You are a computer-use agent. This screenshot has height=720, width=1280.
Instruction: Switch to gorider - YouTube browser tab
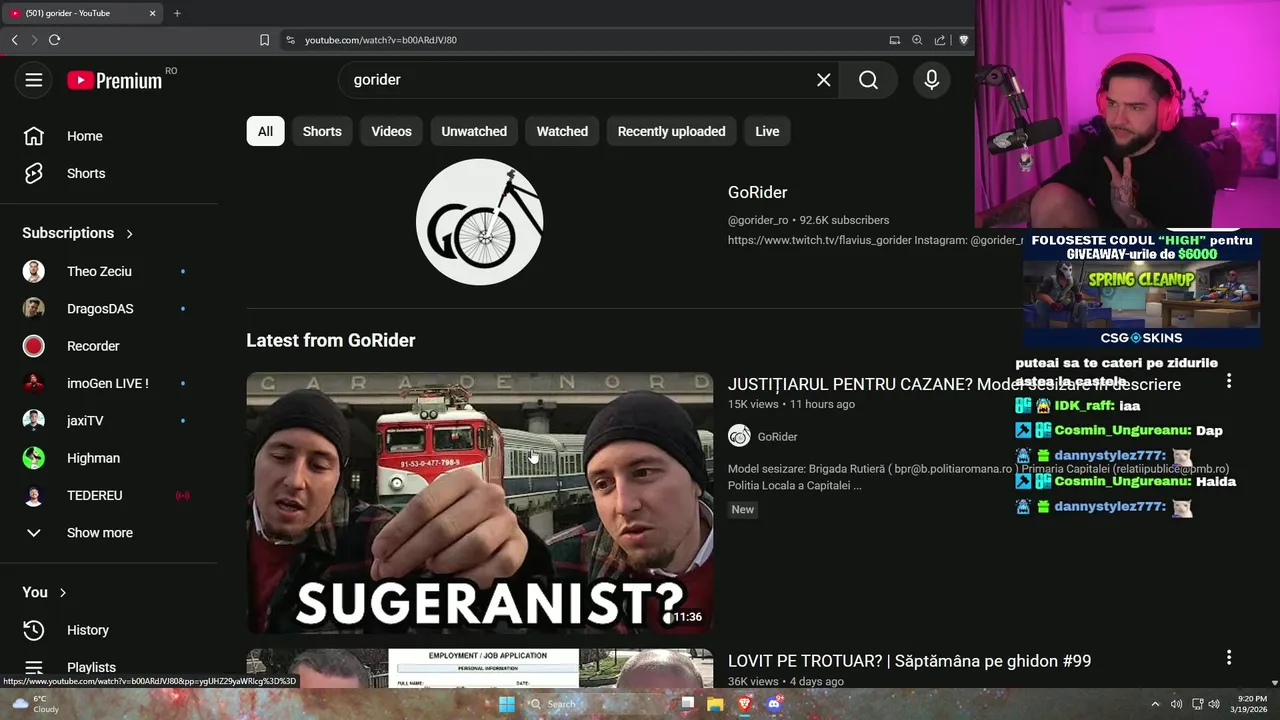[82, 13]
